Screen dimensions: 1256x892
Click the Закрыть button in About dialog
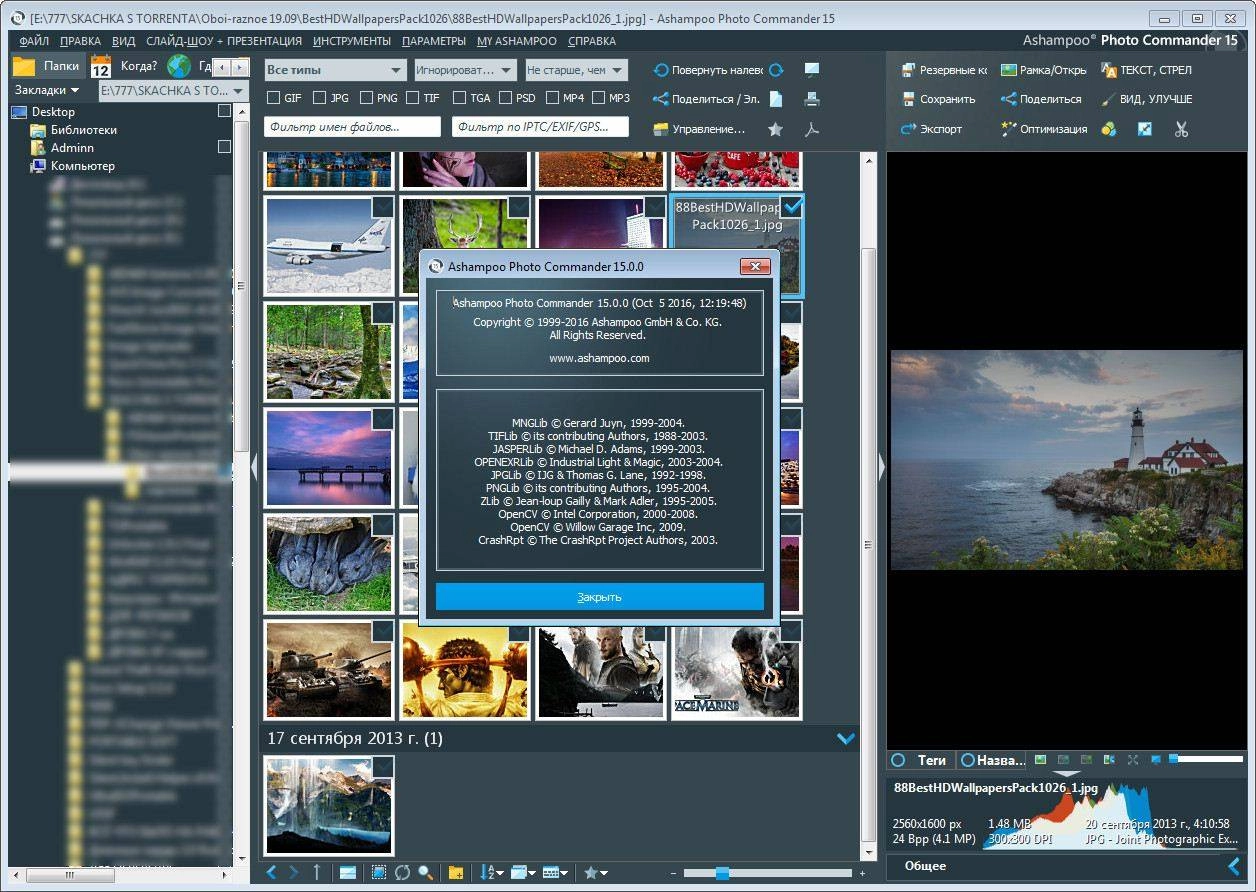(599, 597)
